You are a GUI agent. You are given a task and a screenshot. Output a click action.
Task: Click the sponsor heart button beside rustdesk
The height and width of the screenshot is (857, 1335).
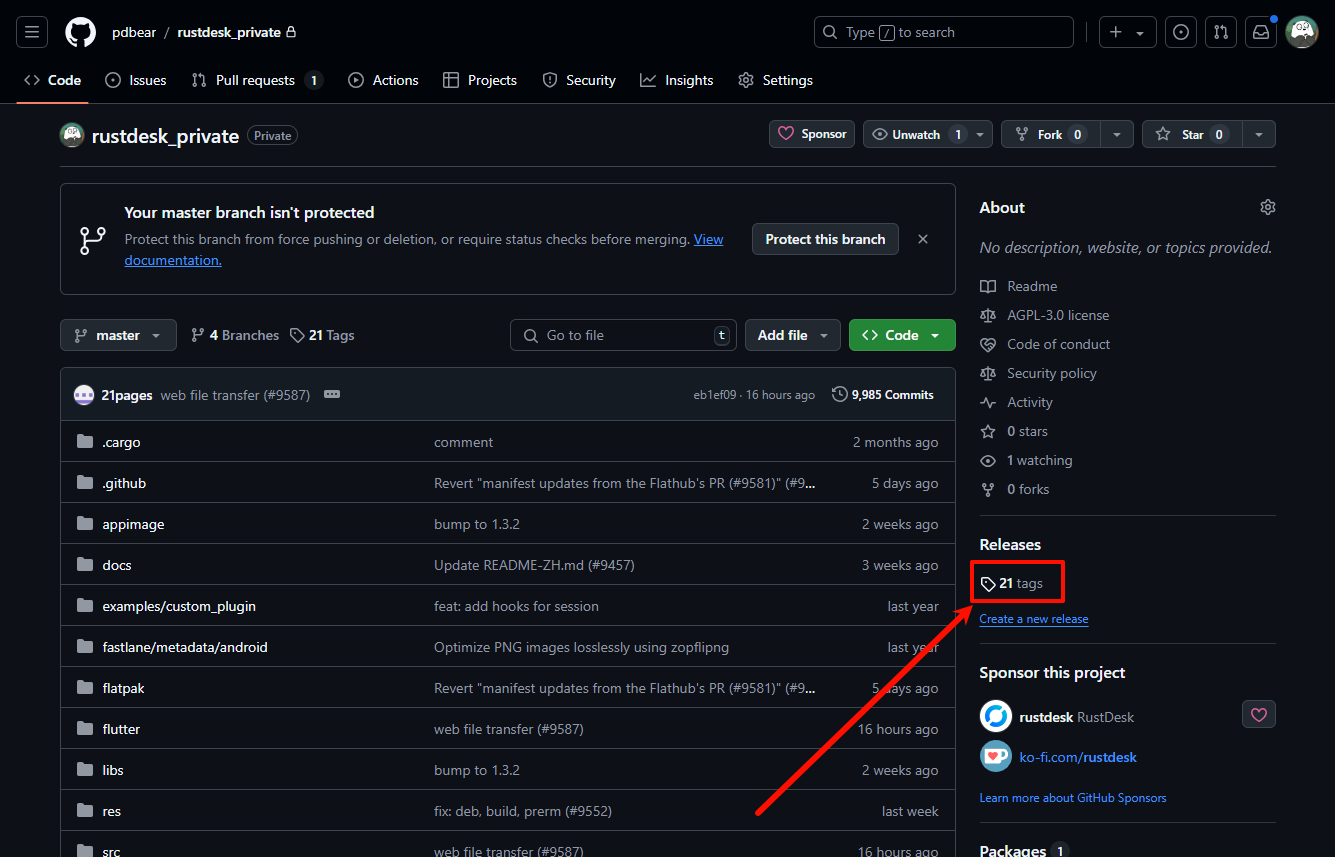(x=1259, y=714)
